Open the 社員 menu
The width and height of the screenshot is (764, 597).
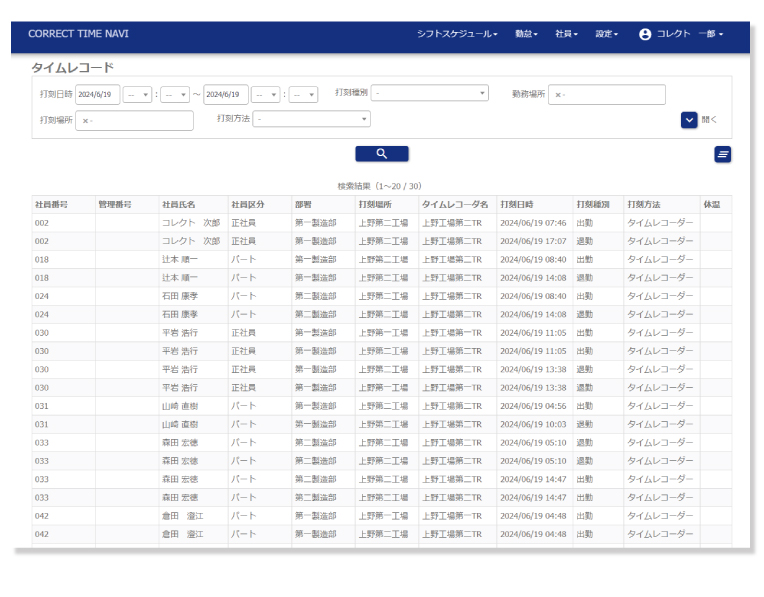(566, 34)
